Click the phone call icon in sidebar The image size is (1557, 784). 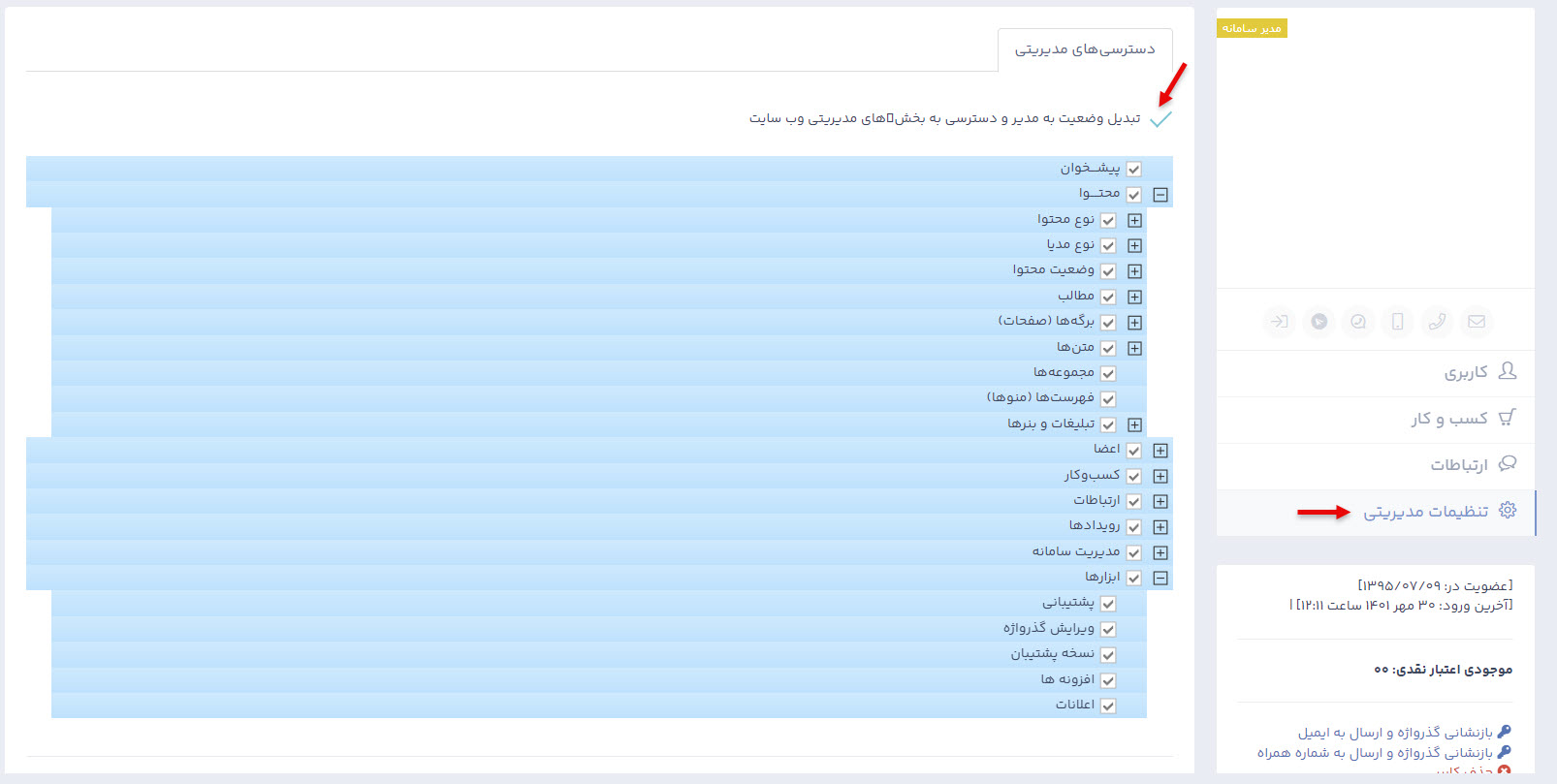tap(1437, 322)
